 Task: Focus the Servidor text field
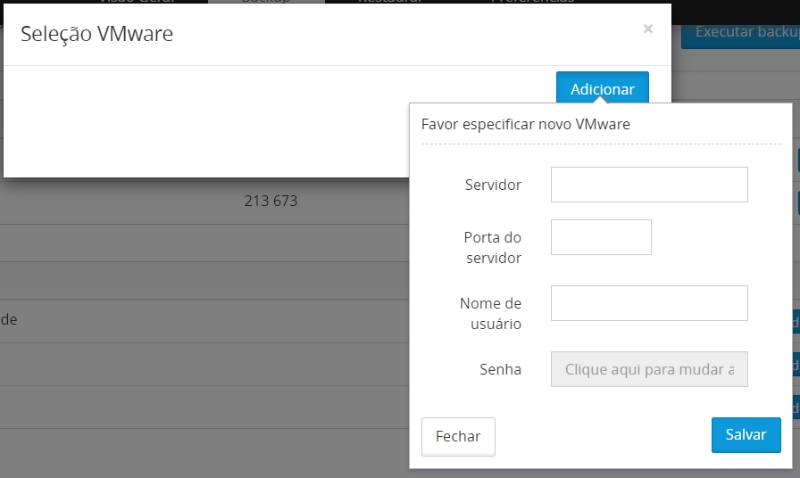click(649, 185)
